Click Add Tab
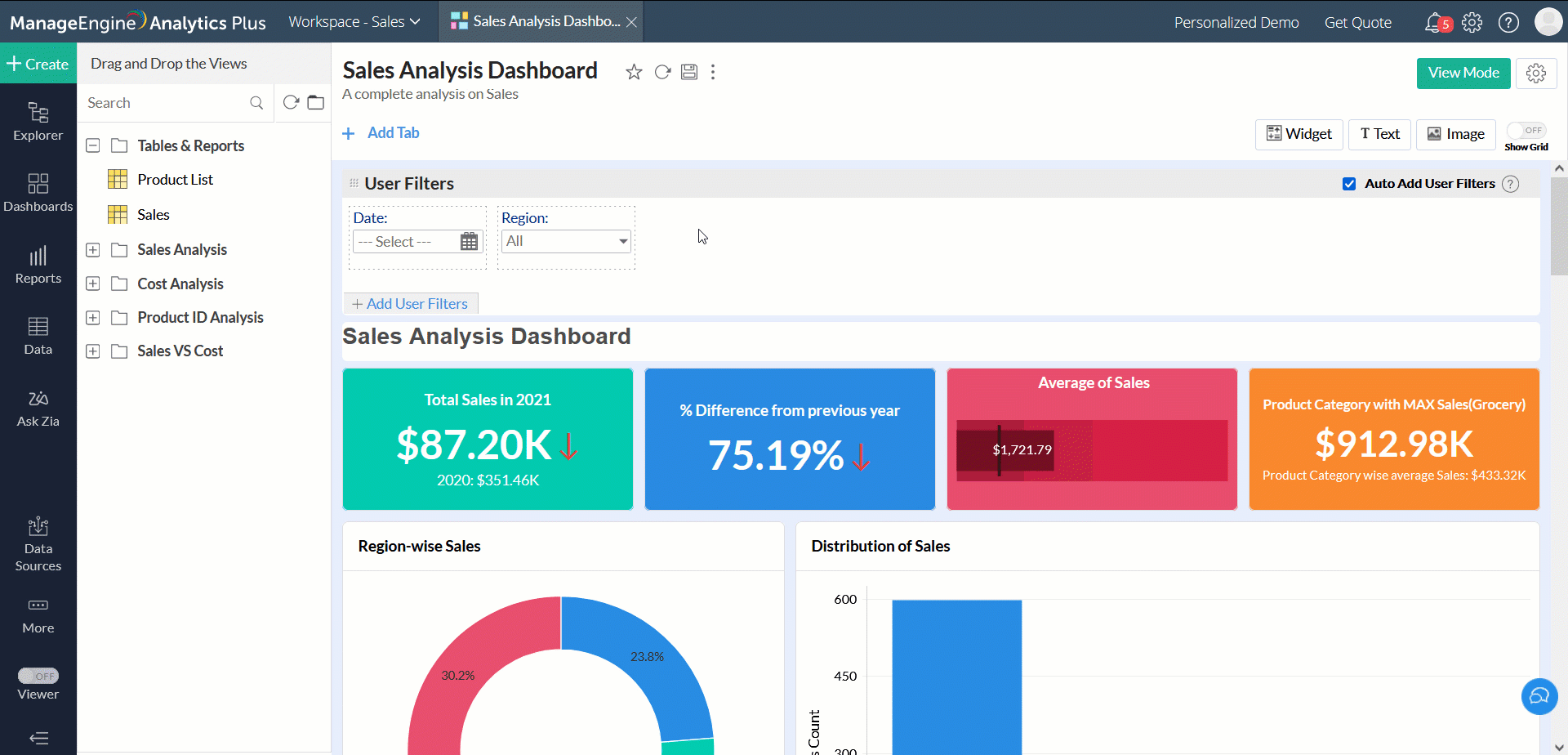This screenshot has width=1568, height=755. [381, 133]
